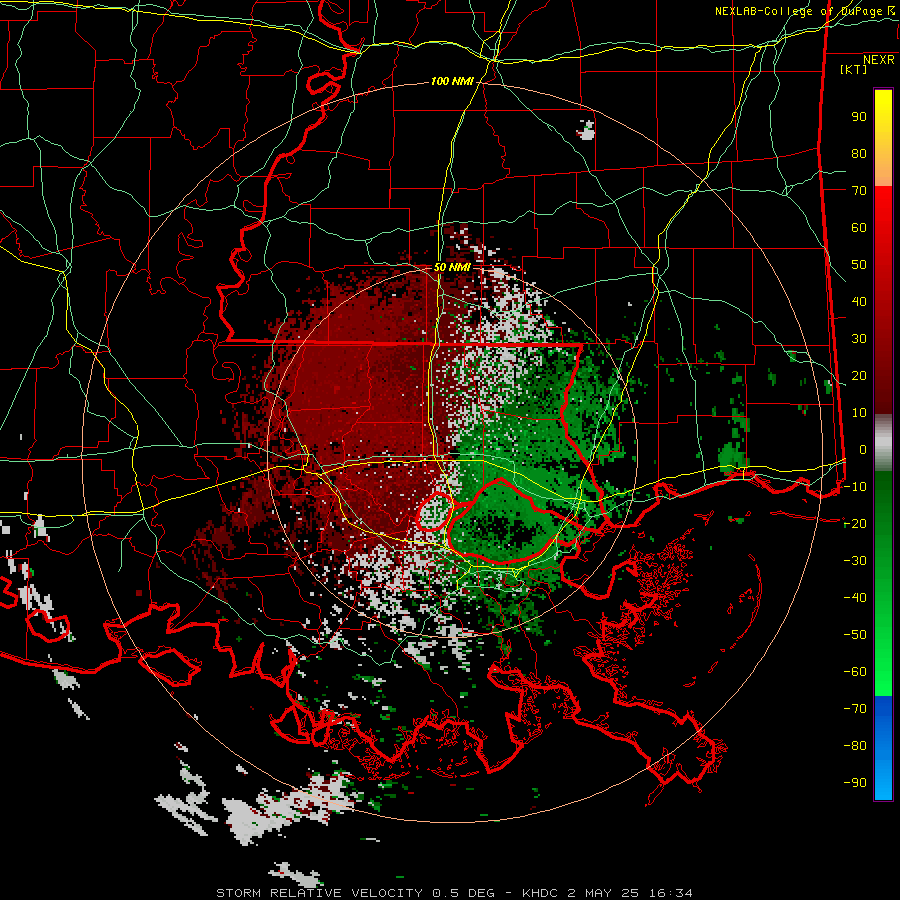Screen dimensions: 900x900
Task: Click the NEXR label above the color scale
Action: 878,60
